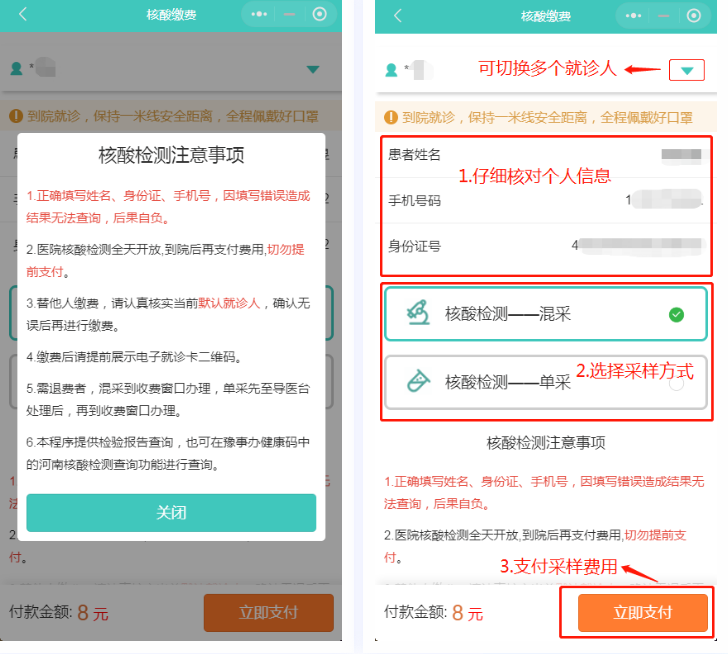Minimize the mini program on left screen
Screen dimensions: 728x654
290,14
